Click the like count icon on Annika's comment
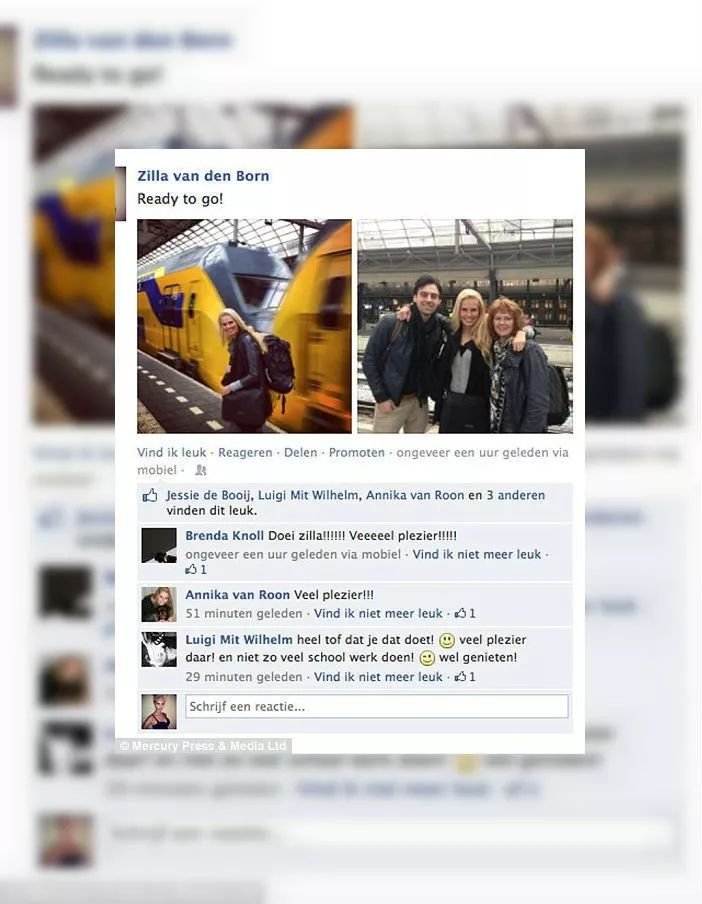This screenshot has height=904, width=702. (x=460, y=613)
